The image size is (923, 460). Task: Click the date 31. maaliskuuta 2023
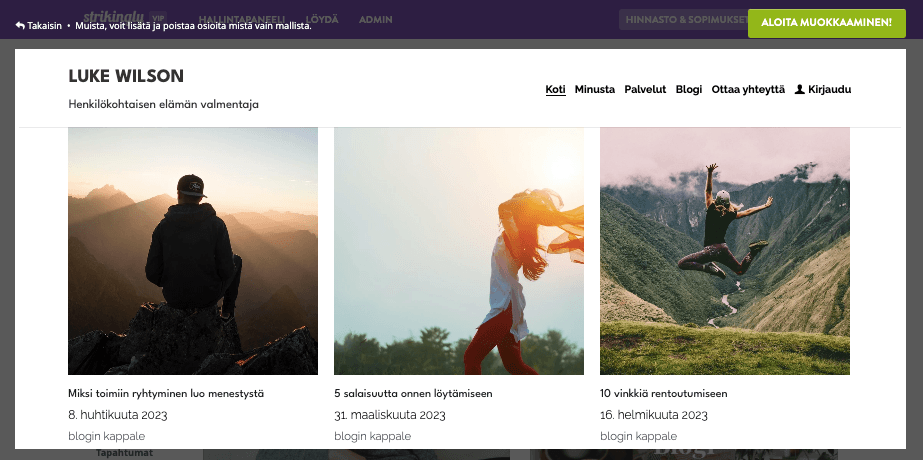[390, 415]
